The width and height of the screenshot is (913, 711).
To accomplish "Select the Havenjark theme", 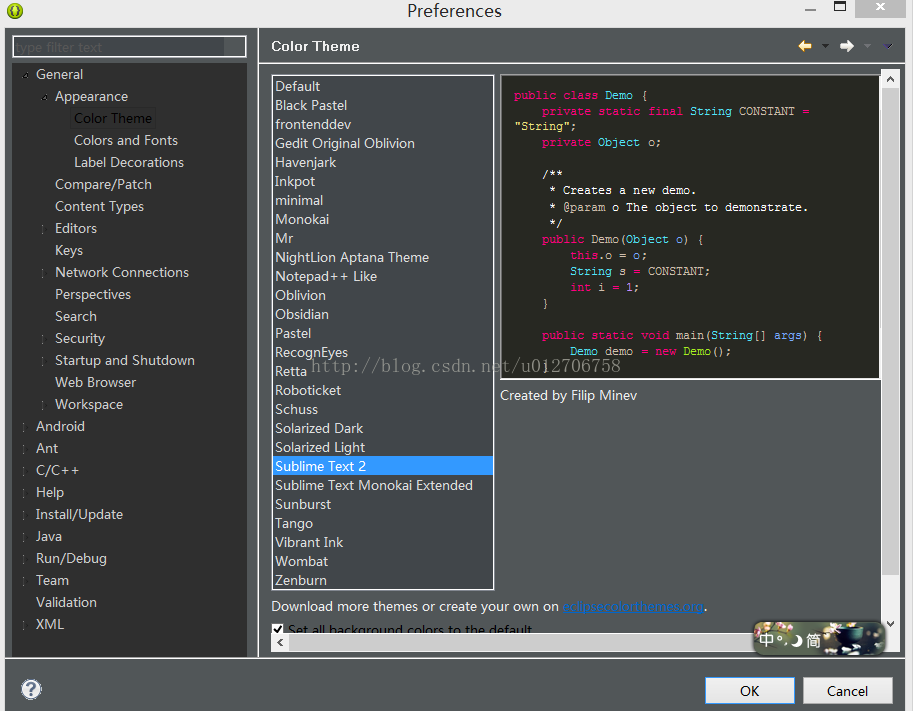I will (383, 162).
